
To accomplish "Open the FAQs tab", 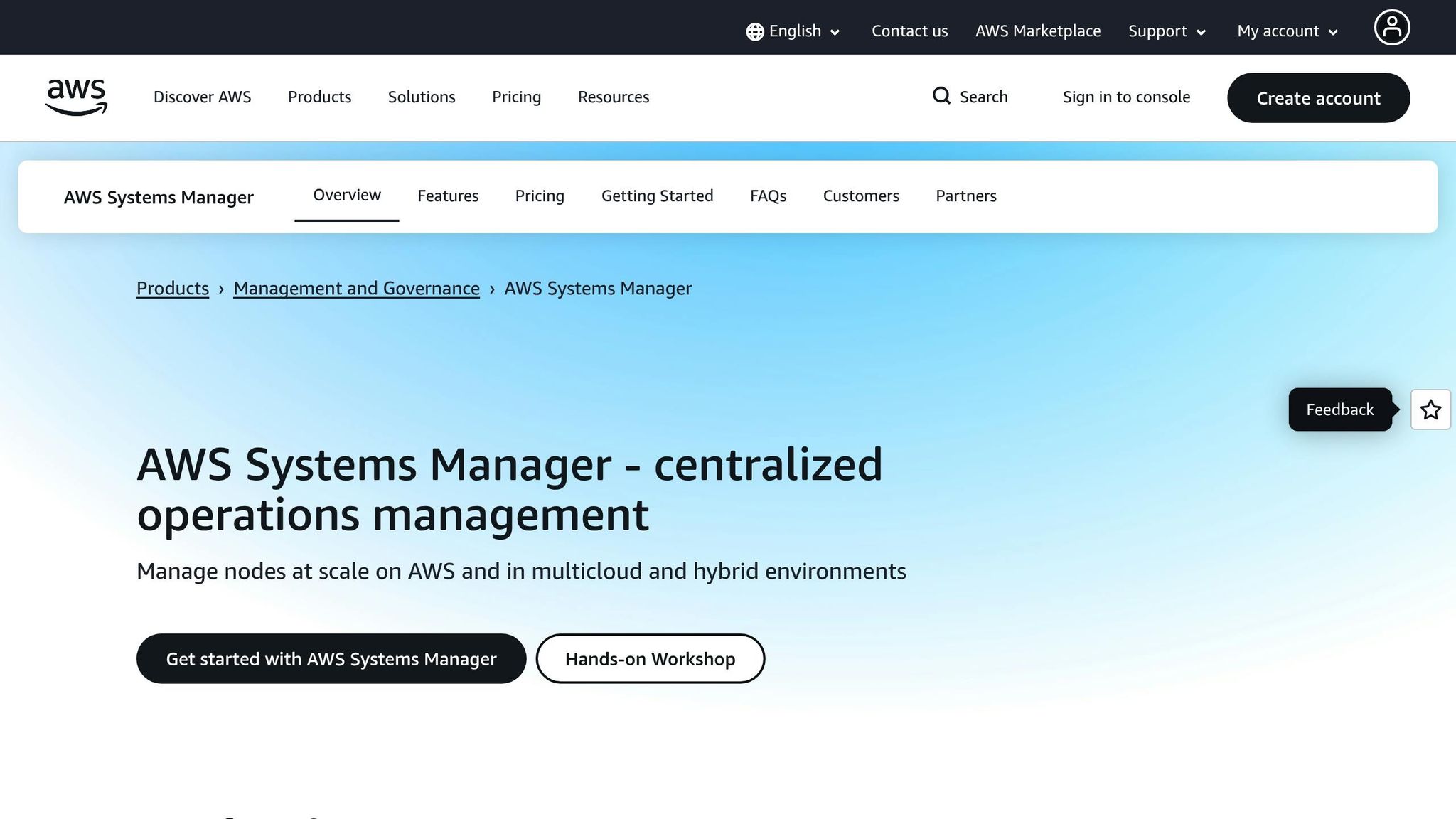I will (x=768, y=196).
